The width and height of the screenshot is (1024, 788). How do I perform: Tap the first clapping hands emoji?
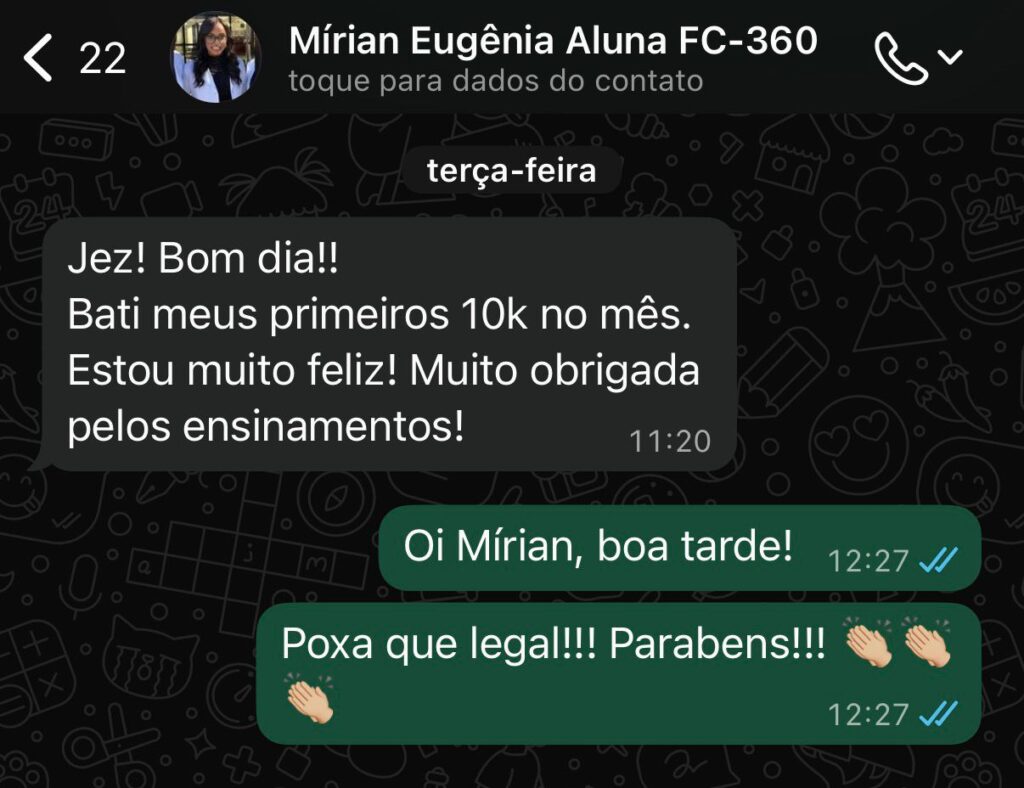pyautogui.click(x=869, y=642)
